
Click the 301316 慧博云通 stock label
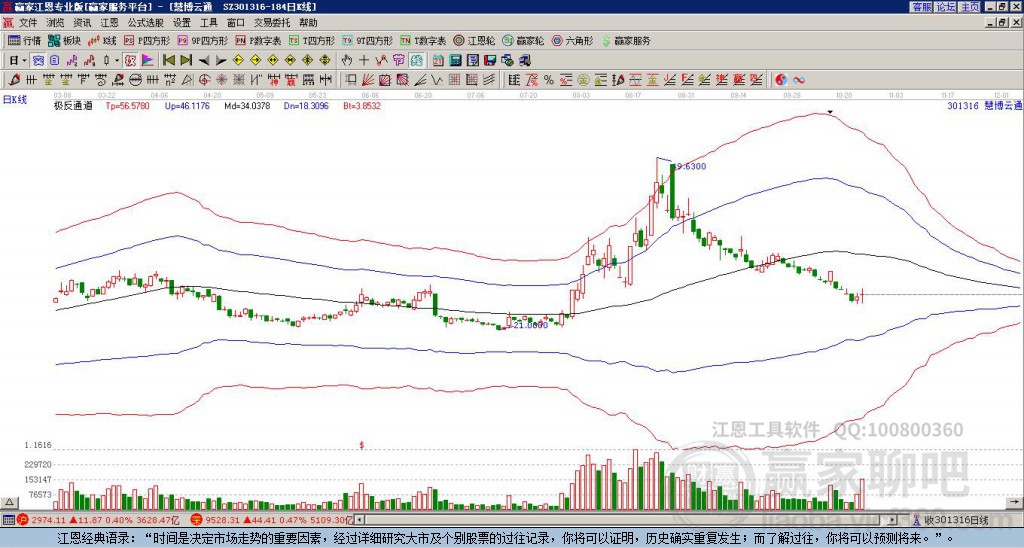coord(984,105)
